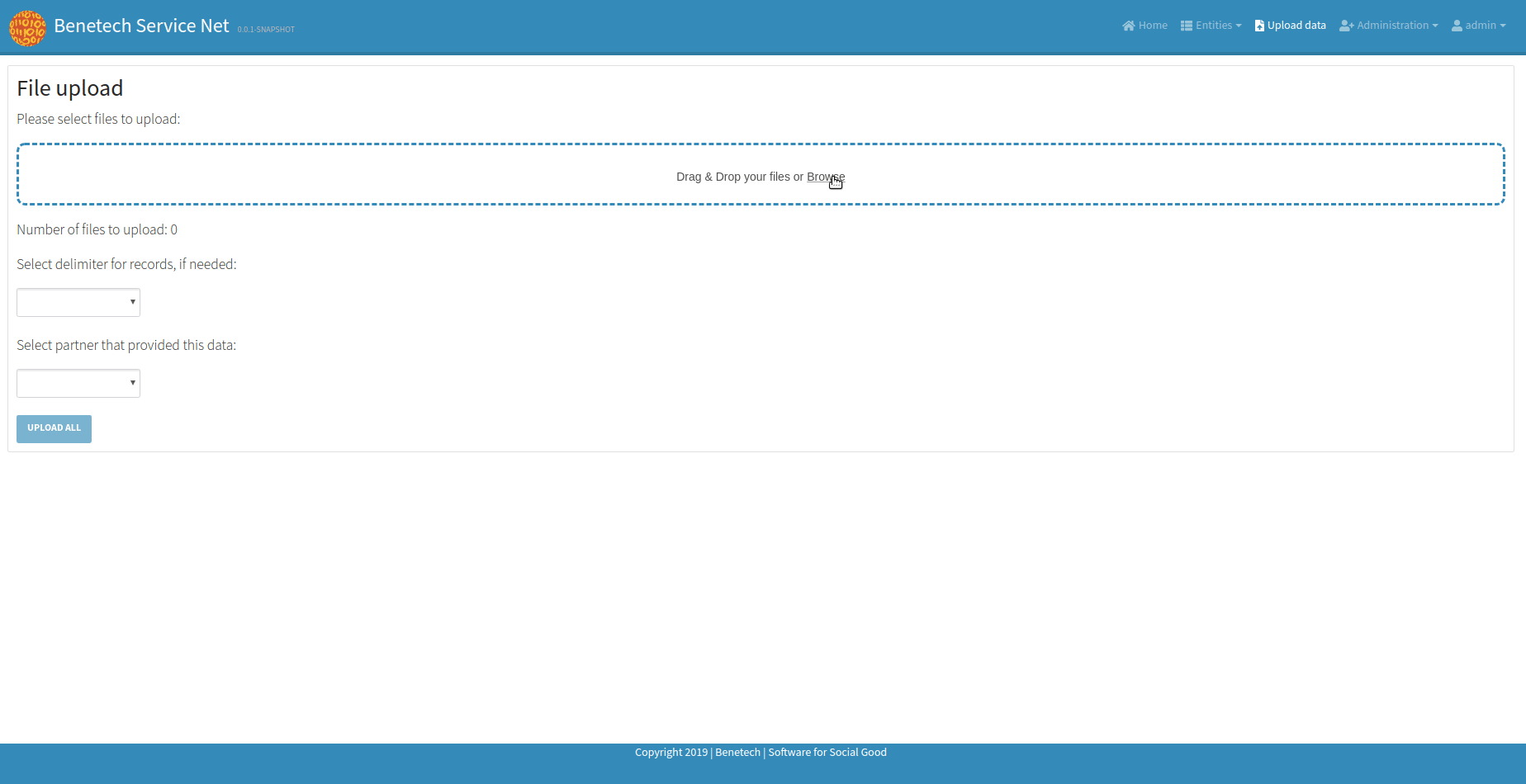Click the File upload heading

point(70,88)
